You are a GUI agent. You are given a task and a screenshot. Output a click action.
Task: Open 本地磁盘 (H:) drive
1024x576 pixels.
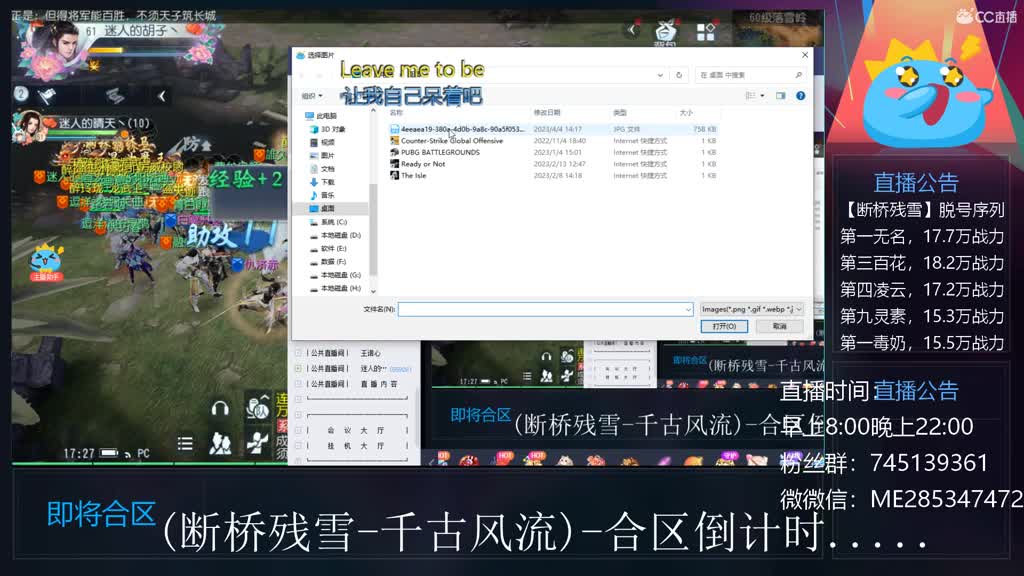click(x=335, y=288)
